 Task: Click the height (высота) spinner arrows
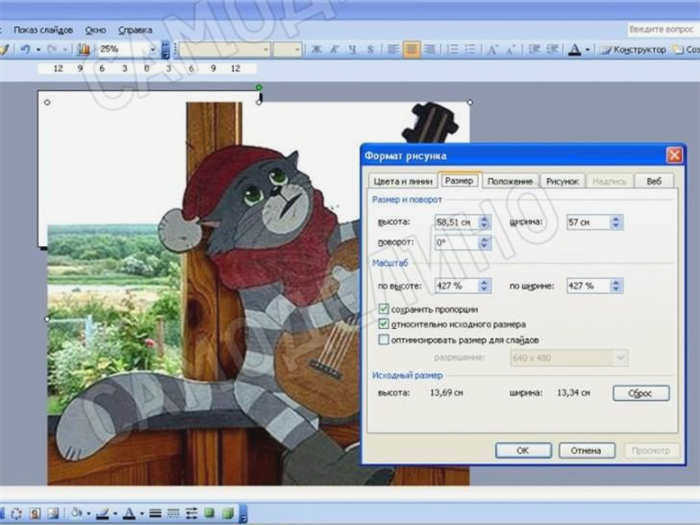click(x=485, y=222)
